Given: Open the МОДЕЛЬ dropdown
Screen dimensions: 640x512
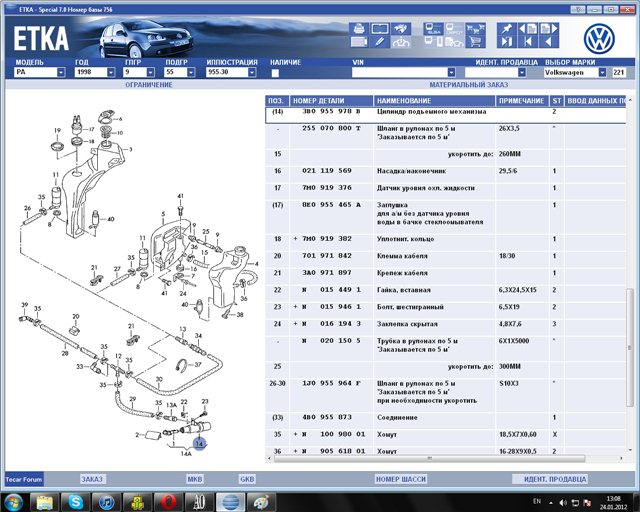Looking at the screenshot, I should [61, 72].
